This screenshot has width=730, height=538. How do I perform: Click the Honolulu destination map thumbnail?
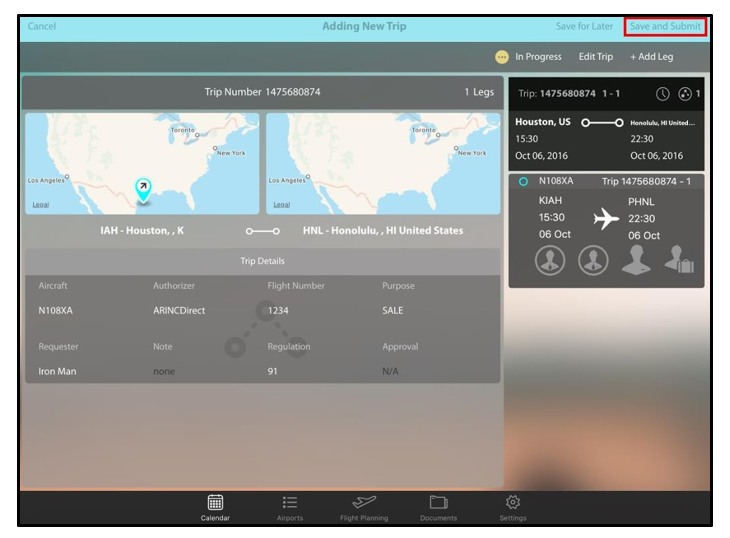coord(383,163)
